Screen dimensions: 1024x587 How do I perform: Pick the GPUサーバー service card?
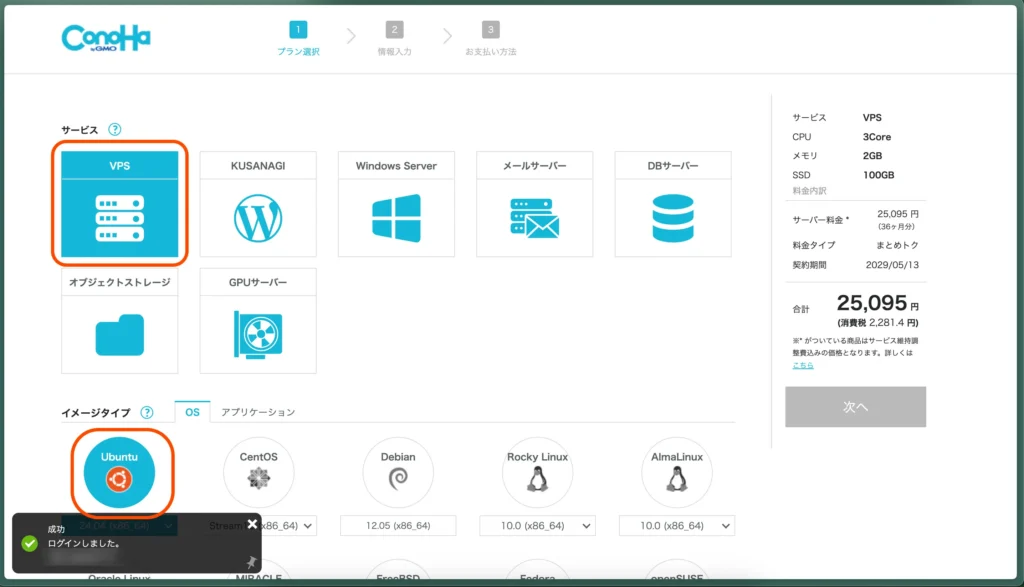point(258,321)
